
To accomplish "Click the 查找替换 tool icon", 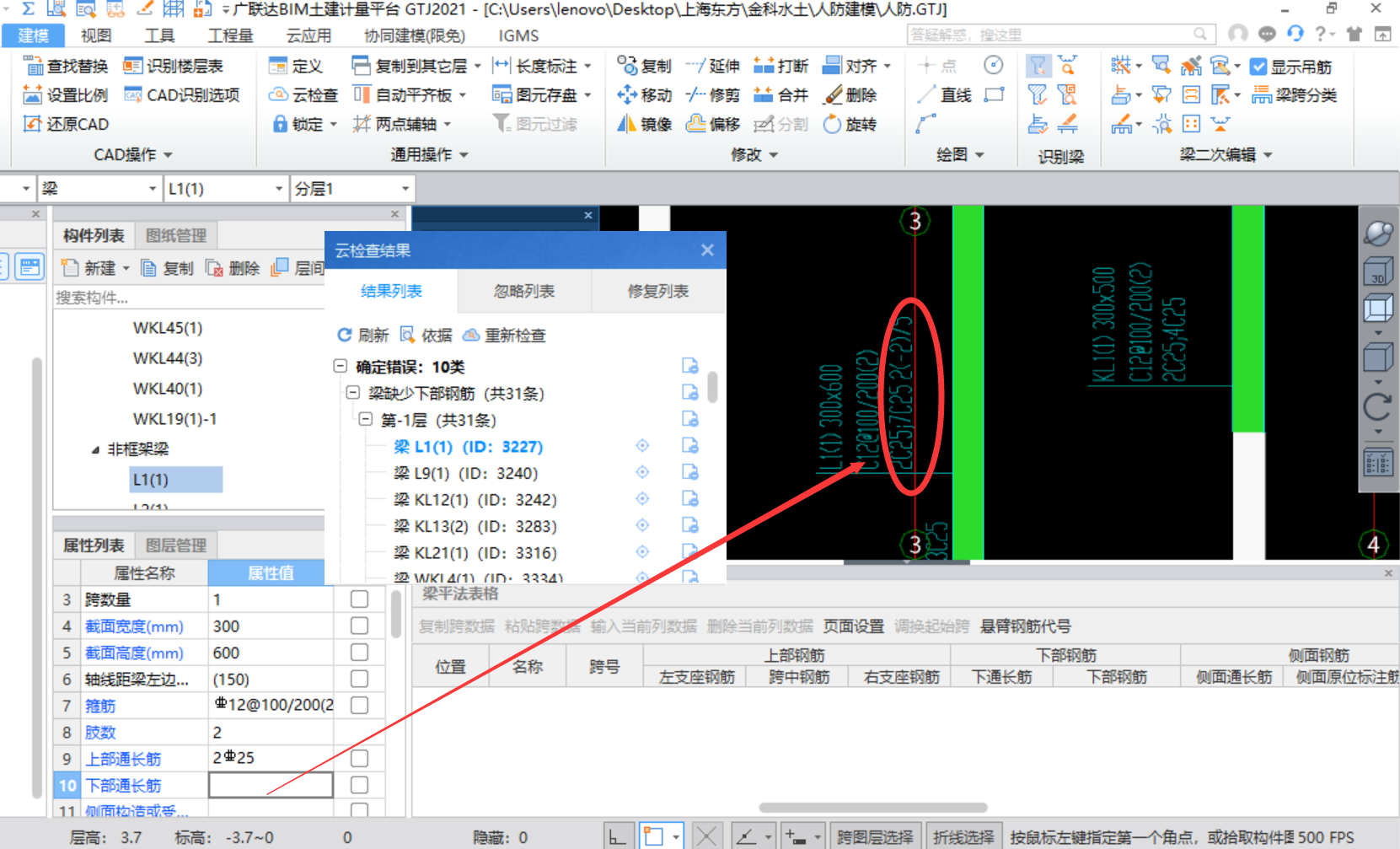I will pos(33,67).
